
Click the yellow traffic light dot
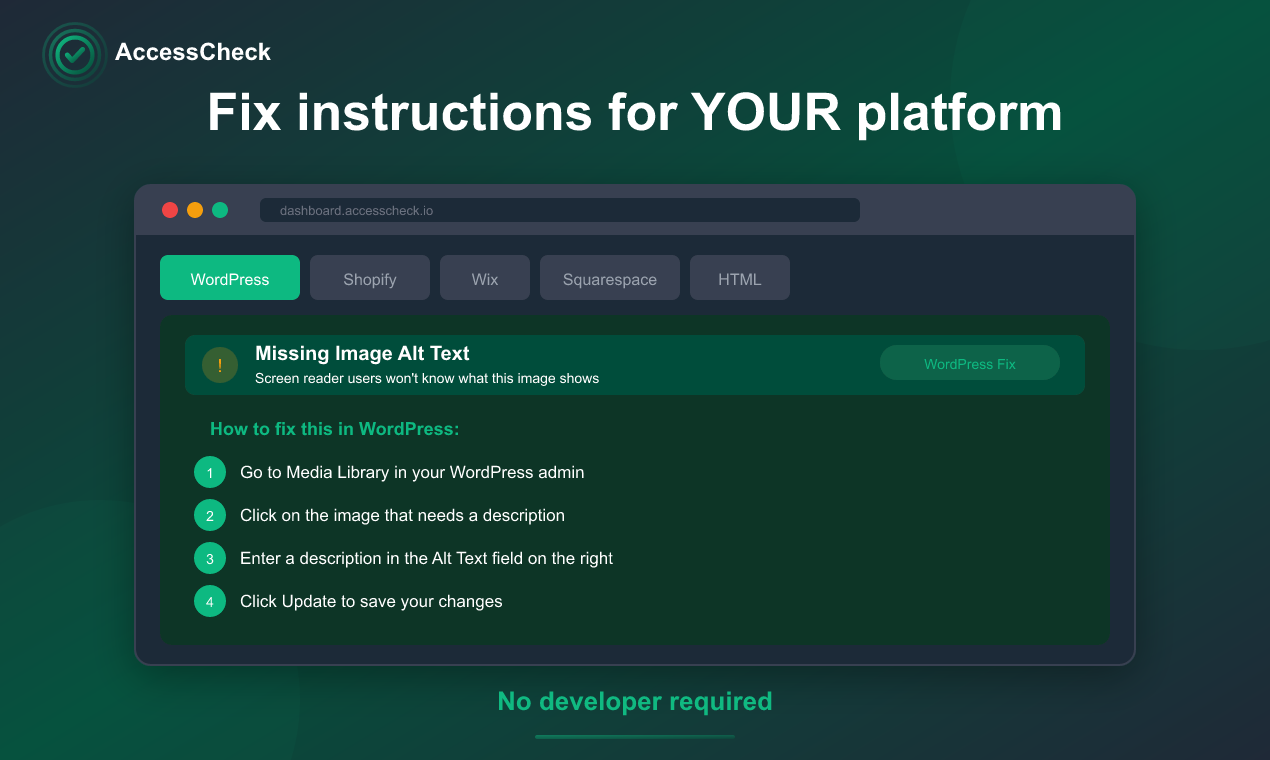195,210
